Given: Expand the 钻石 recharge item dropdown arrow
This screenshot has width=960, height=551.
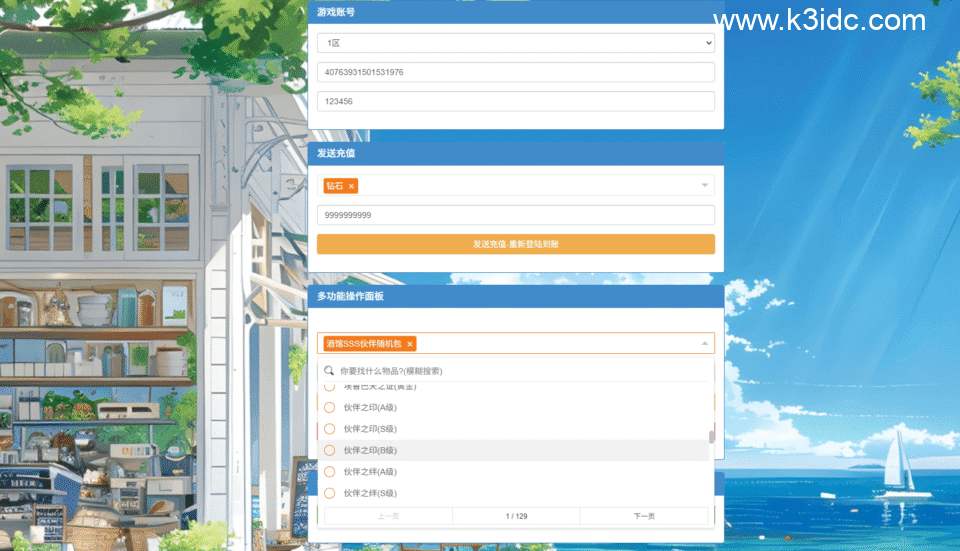Looking at the screenshot, I should pos(705,185).
